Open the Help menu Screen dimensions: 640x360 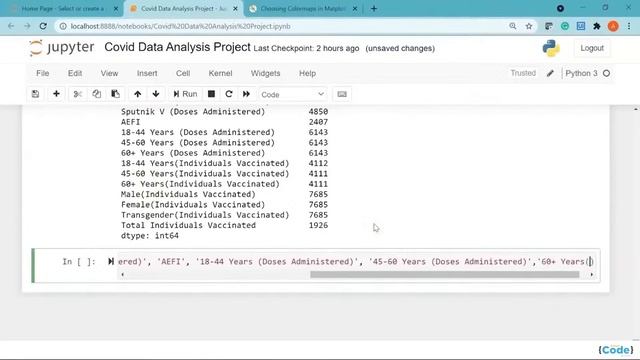307,73
